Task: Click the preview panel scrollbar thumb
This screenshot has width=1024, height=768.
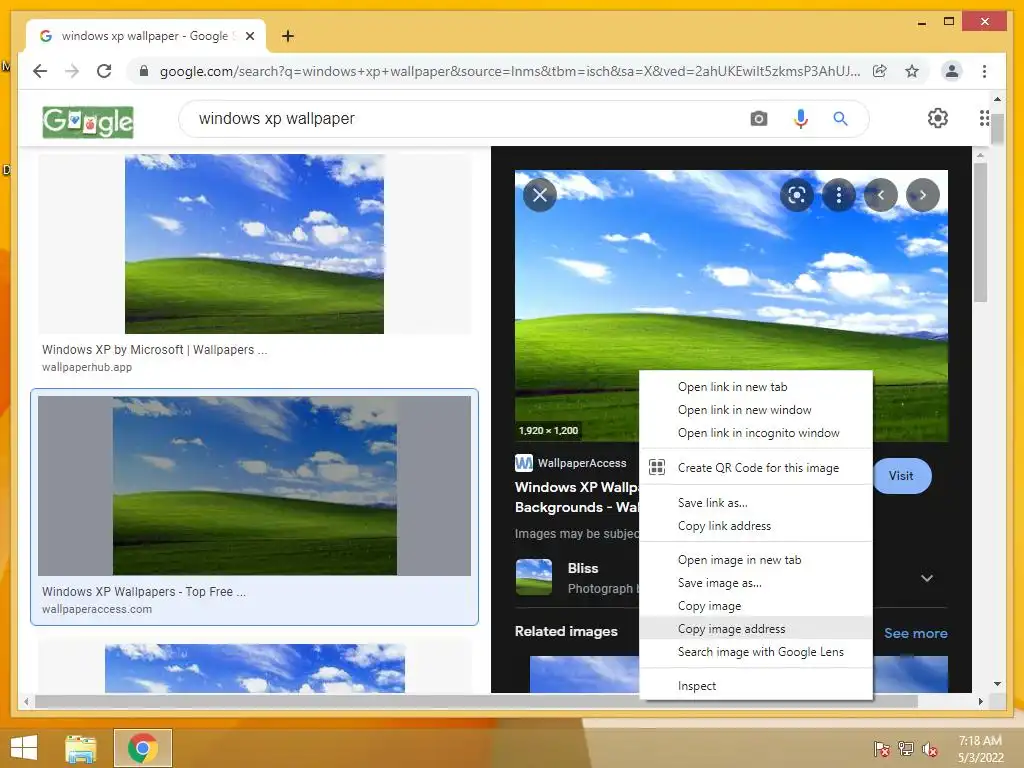Action: pyautogui.click(x=980, y=232)
